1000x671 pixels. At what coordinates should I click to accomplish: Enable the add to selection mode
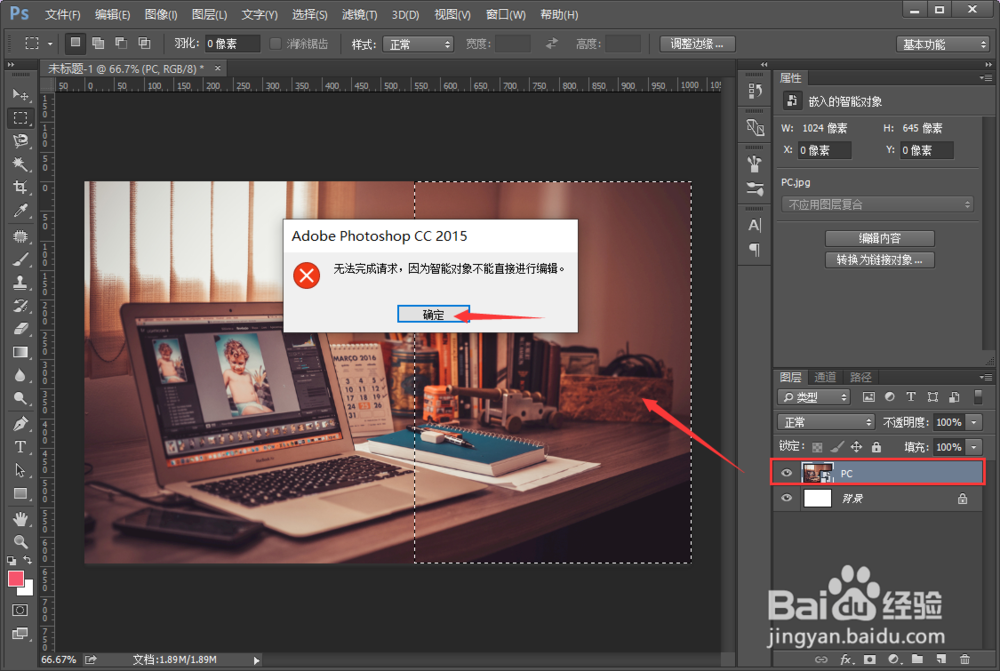(98, 43)
